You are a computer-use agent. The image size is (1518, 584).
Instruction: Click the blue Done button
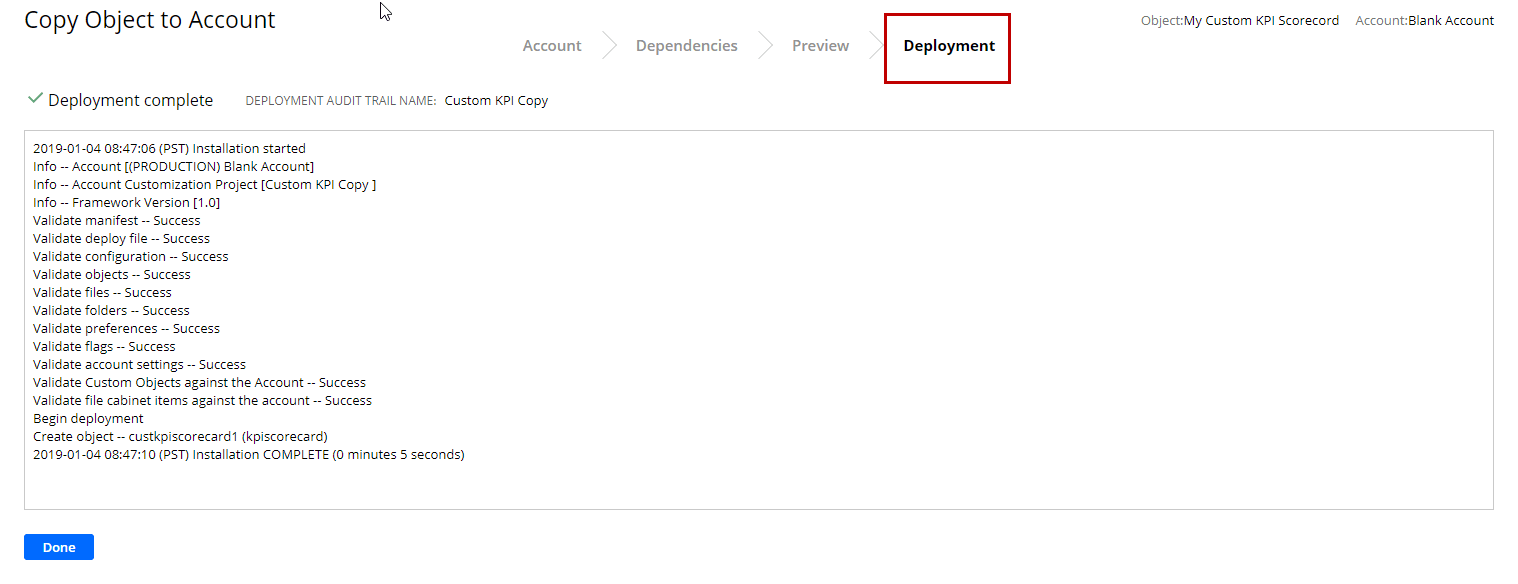coord(59,547)
